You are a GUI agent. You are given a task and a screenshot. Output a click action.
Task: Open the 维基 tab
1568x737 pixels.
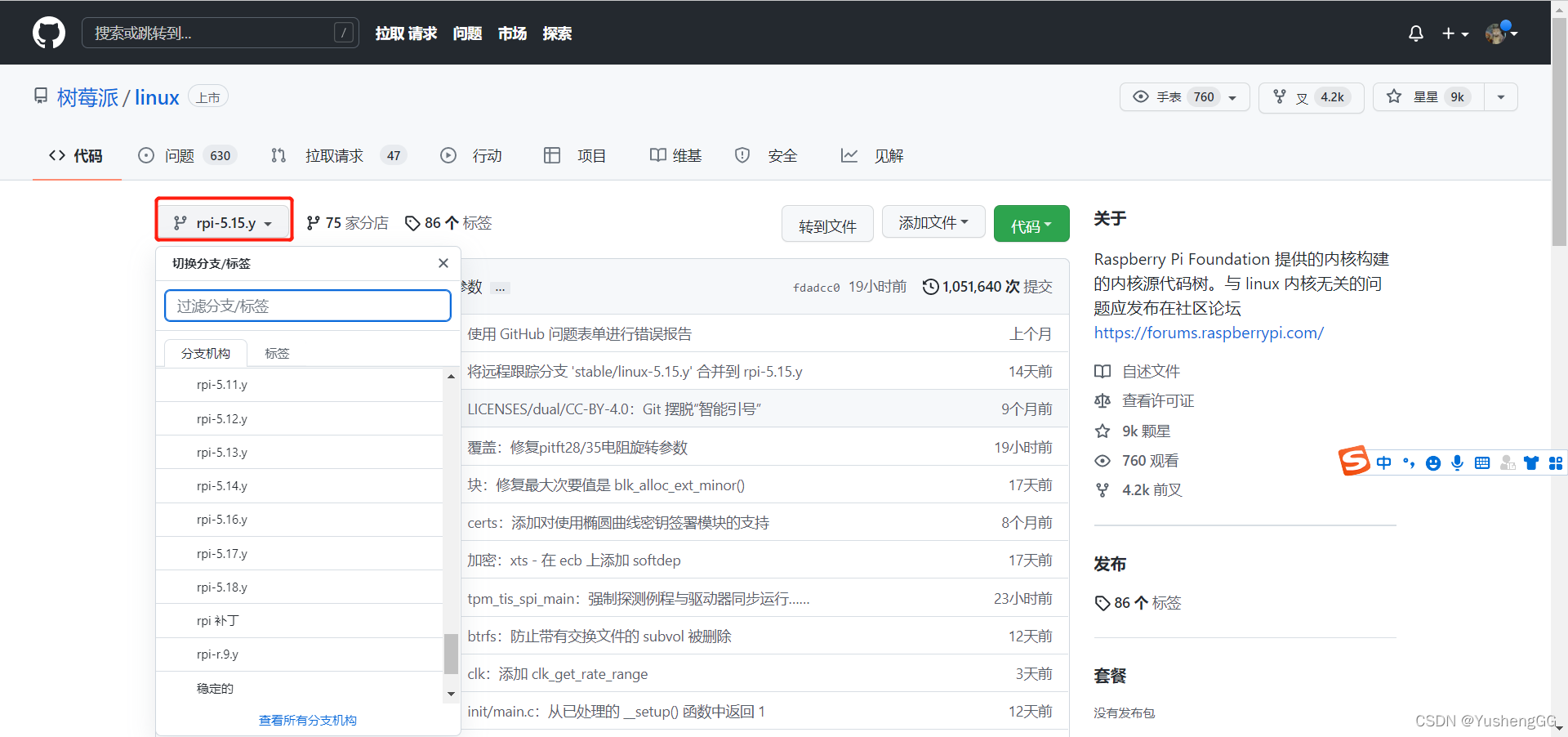click(675, 155)
